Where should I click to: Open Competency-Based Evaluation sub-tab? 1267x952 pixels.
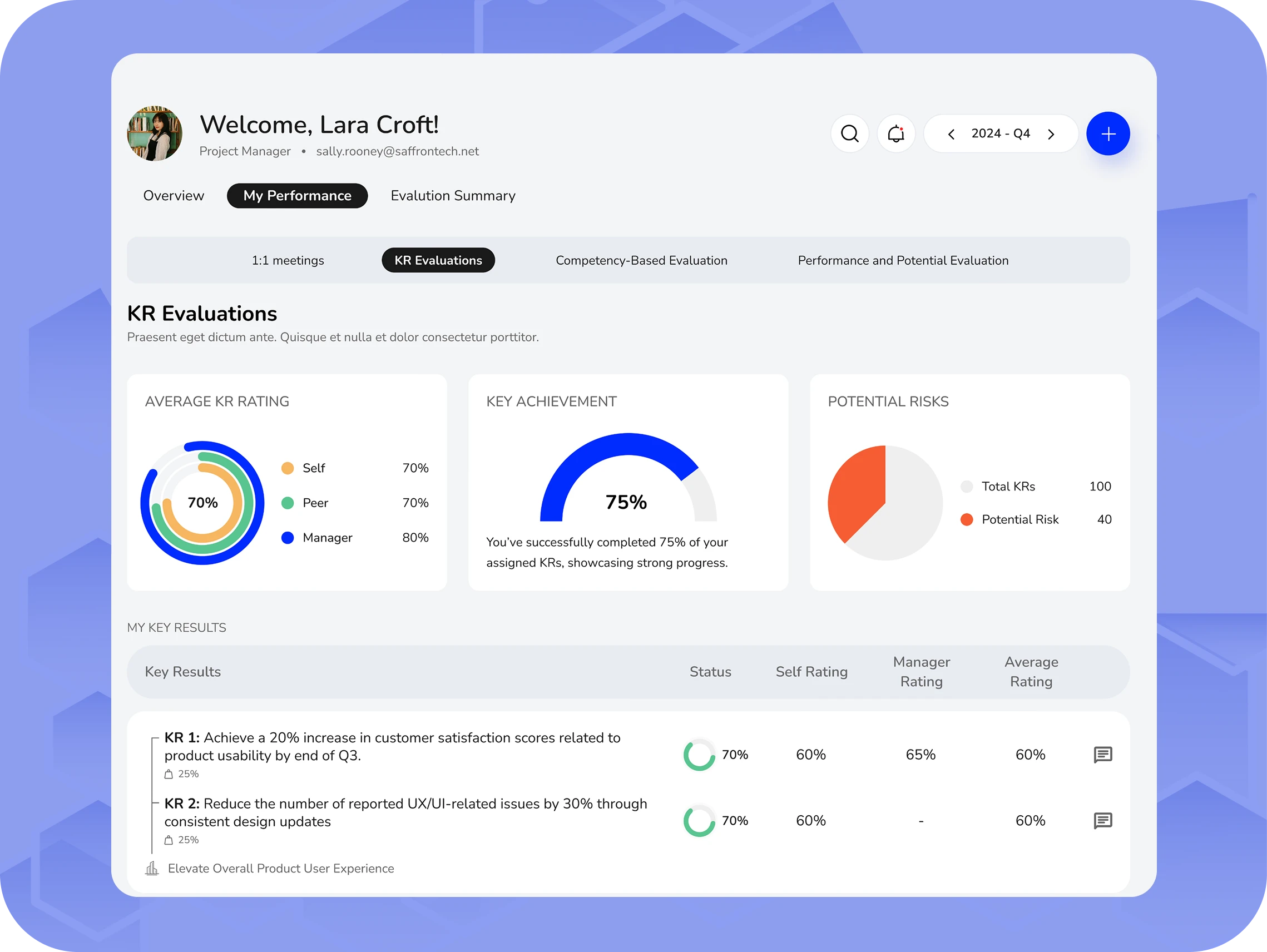coord(641,261)
